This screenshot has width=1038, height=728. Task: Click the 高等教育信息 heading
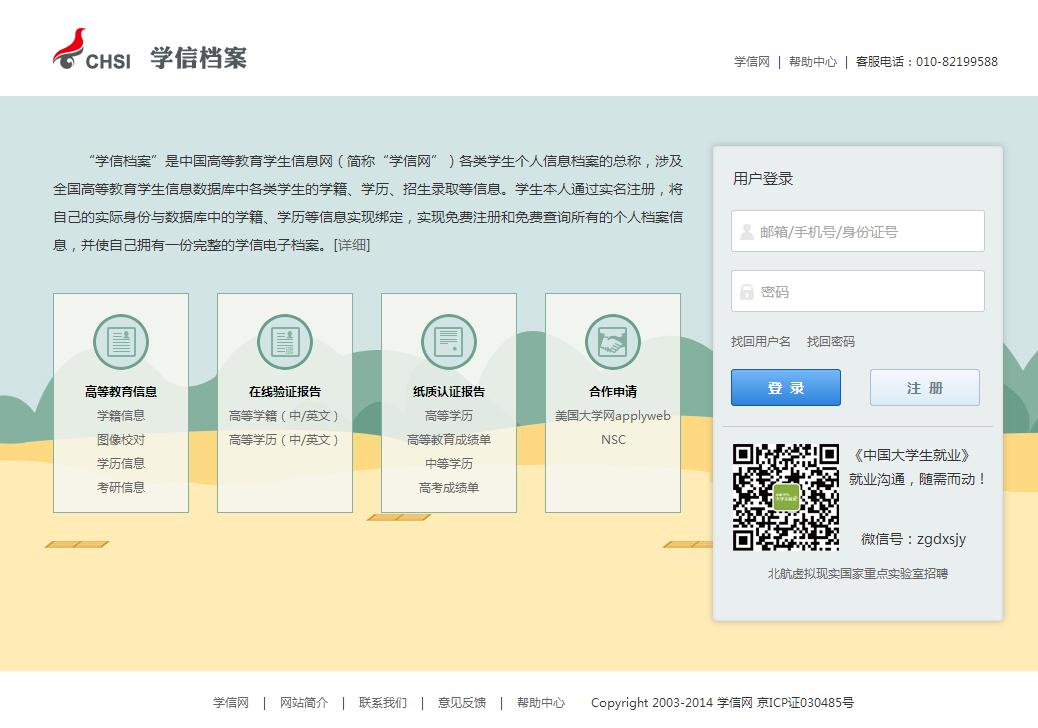click(121, 391)
